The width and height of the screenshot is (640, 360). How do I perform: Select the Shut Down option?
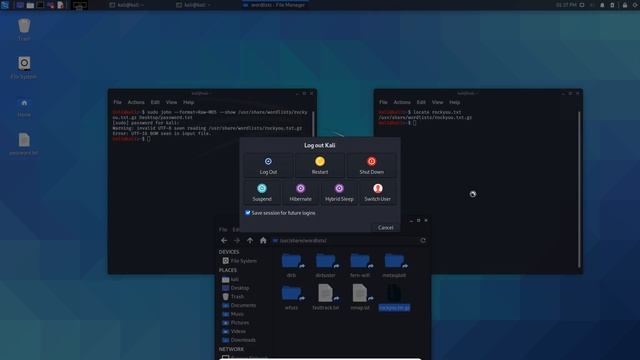[x=371, y=165]
